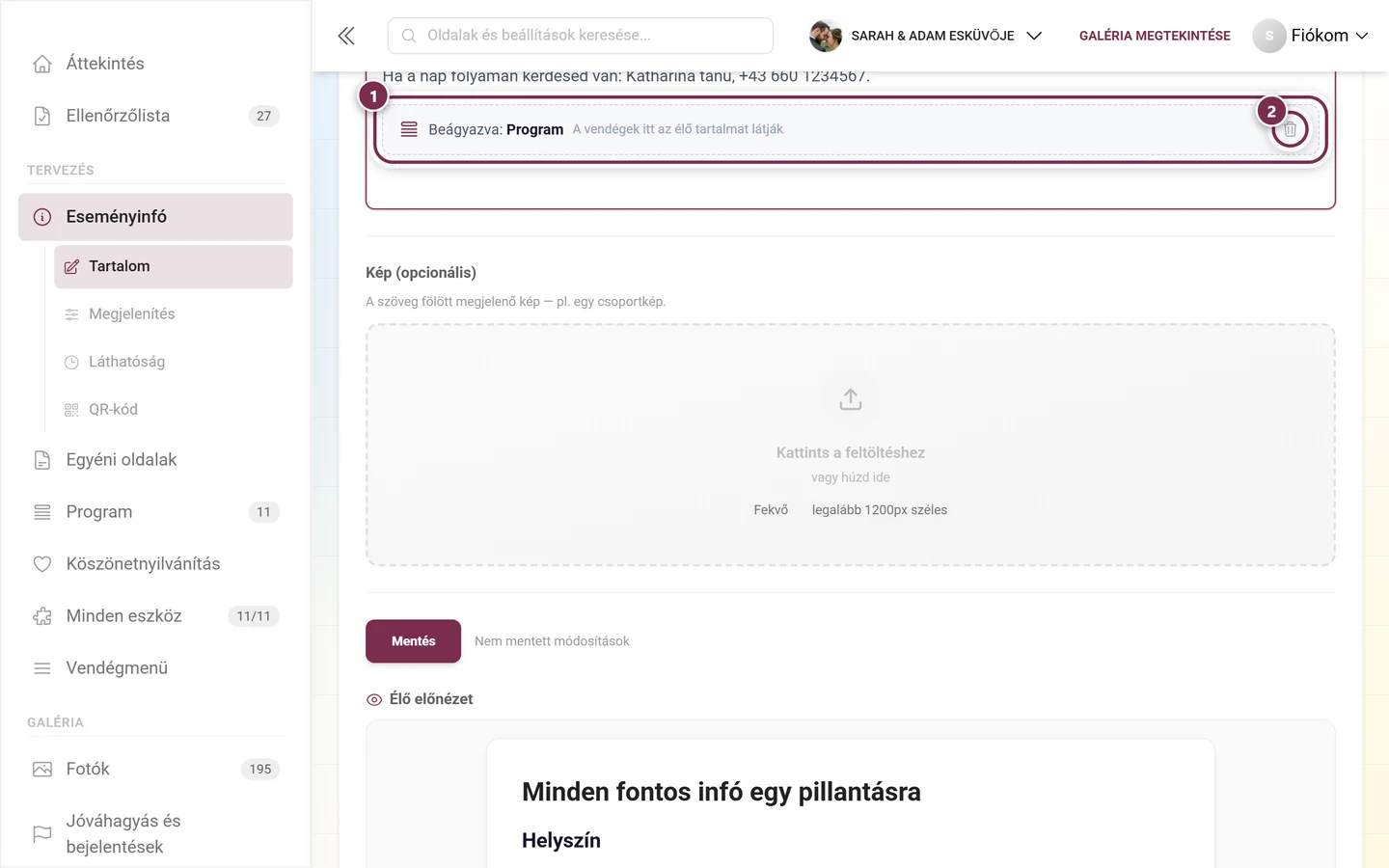Click Köszönetnyilvánítás heart icon
The height and width of the screenshot is (868, 1389).
pos(42,564)
